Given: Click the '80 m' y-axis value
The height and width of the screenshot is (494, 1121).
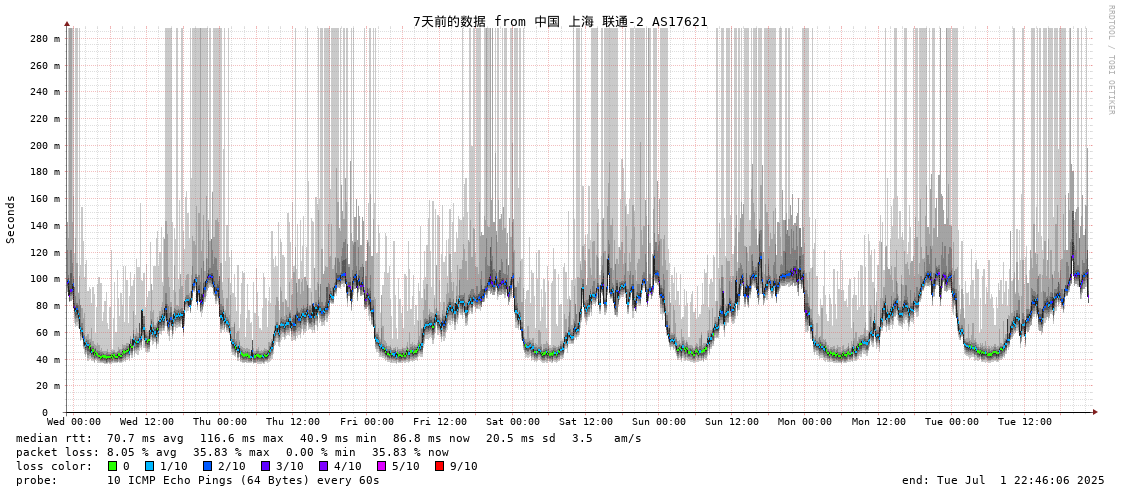Looking at the screenshot, I should [49, 305].
